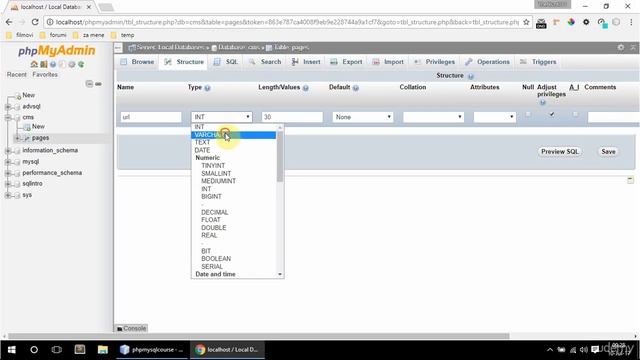Viewport: 640px width, 360px height.
Task: Open the Export tab
Action: 347,62
